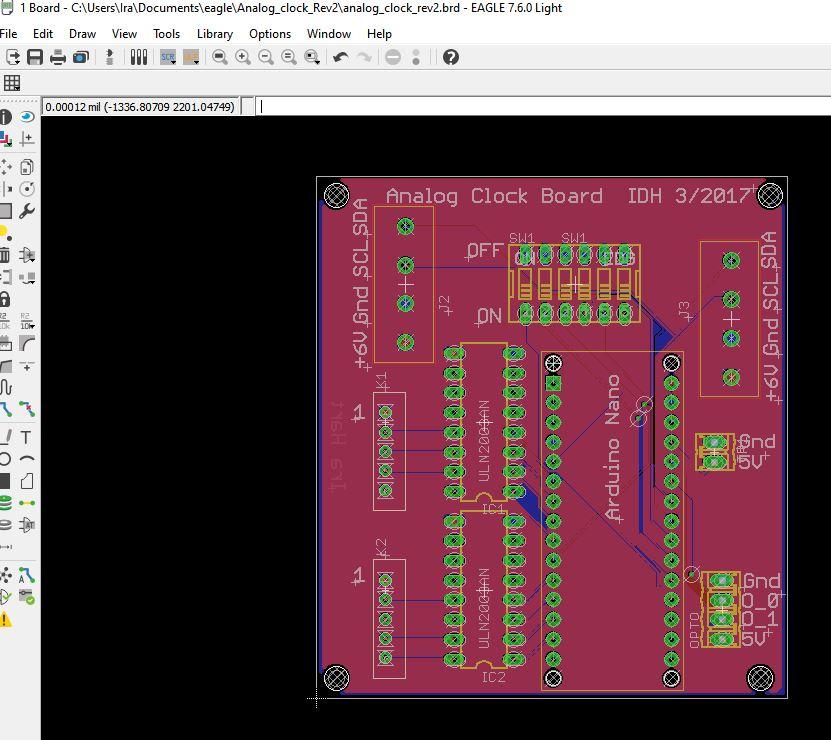Select the Ripup tool

coord(27,409)
